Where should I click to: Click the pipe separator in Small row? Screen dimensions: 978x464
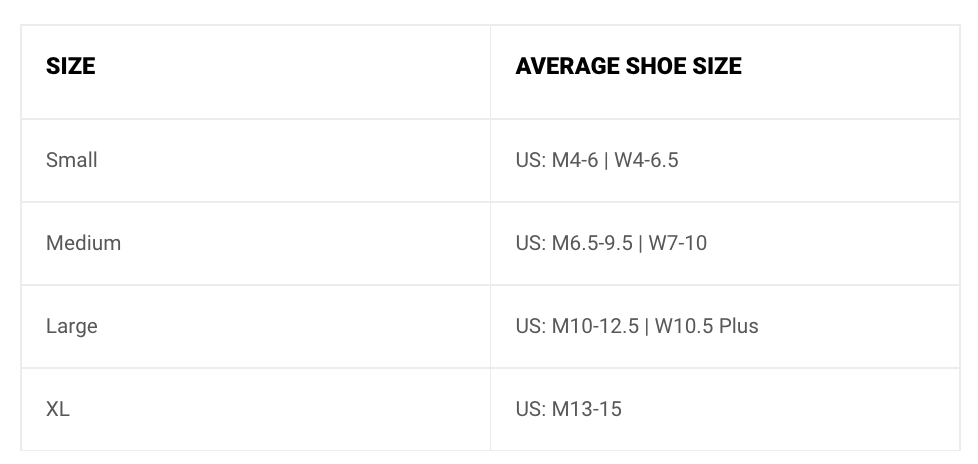click(x=606, y=161)
